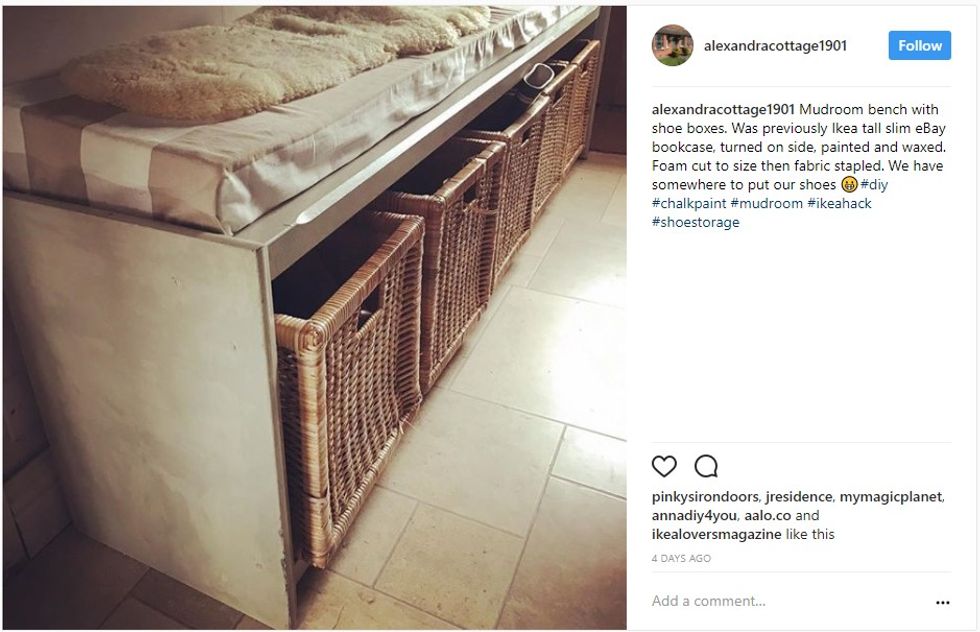View jresidence profile from likes
Screen dimensions: 980x632
coord(799,497)
